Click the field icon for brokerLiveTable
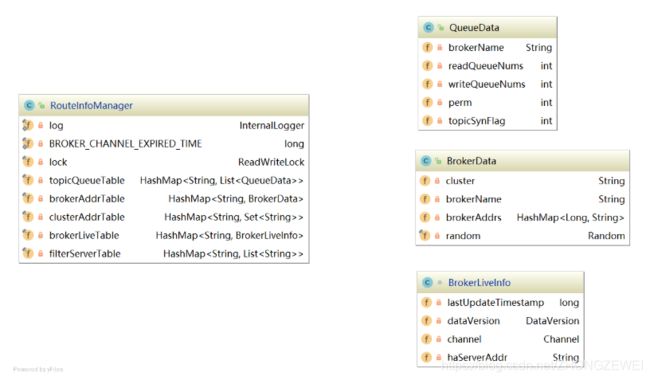650x380 pixels. click(x=28, y=235)
